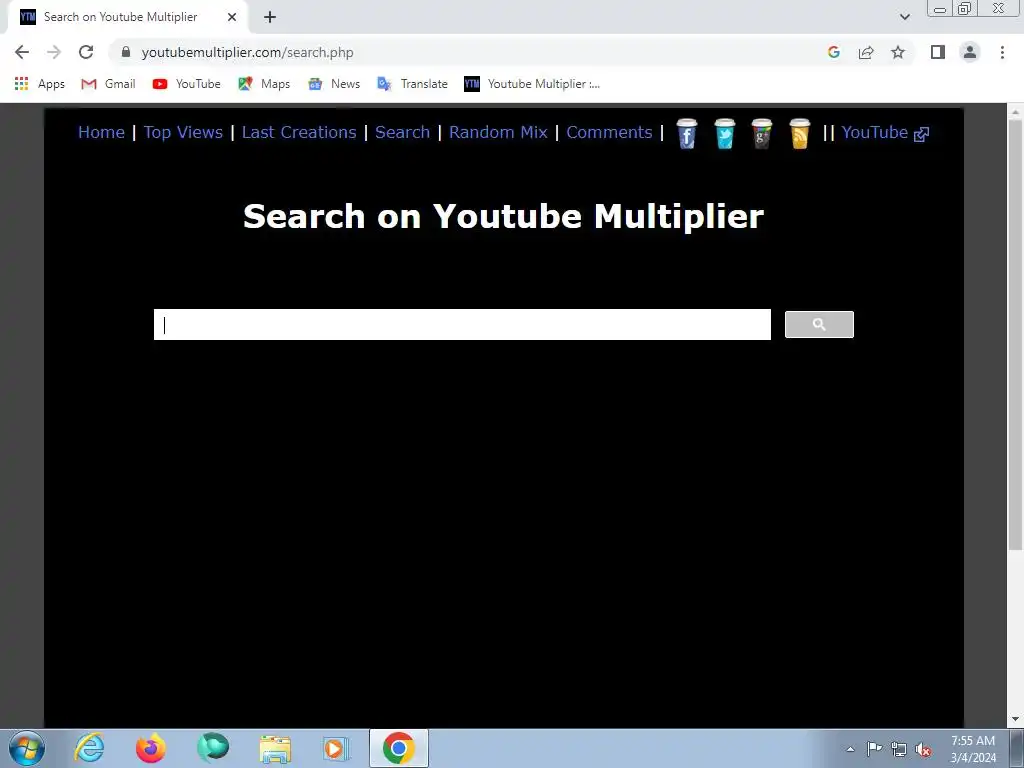Open Windows Media Player from taskbar
Screen dimensions: 1024x768
tap(336, 748)
